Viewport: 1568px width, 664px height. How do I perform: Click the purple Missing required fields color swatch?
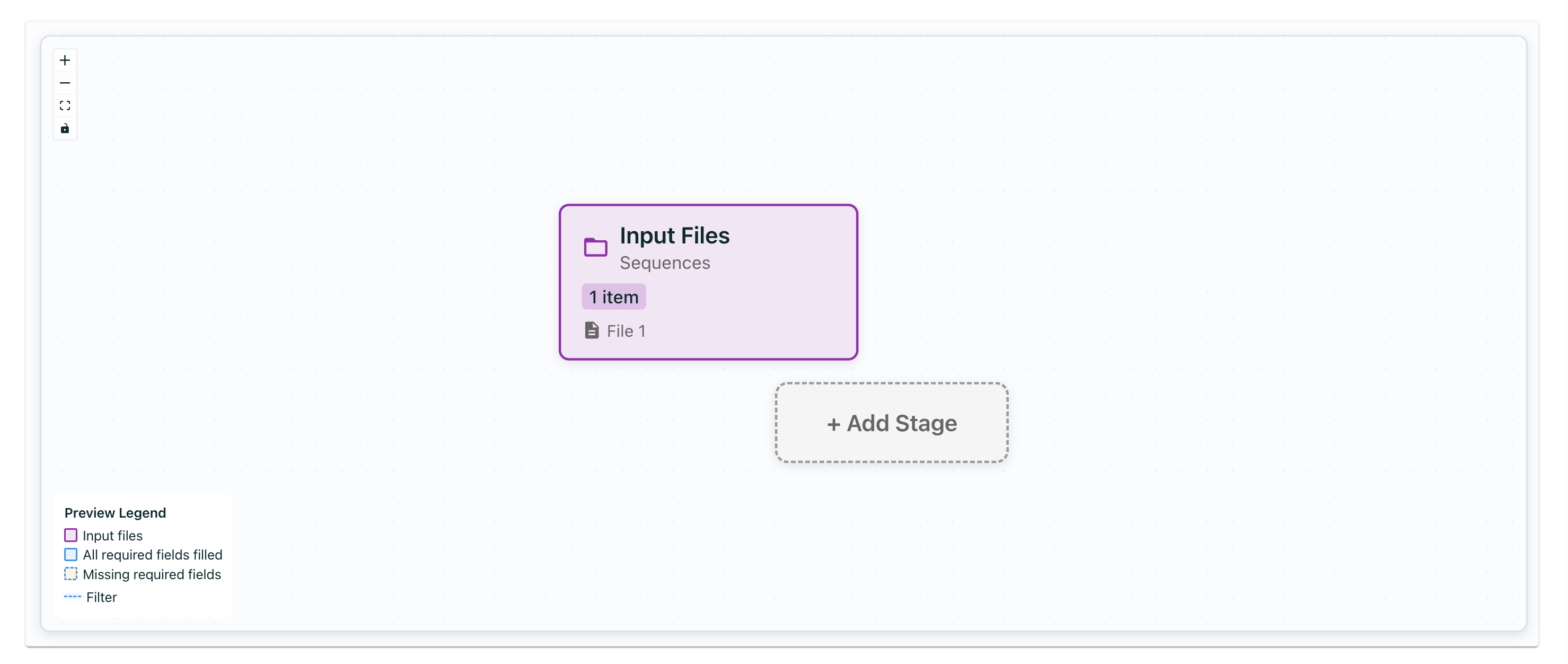71,574
